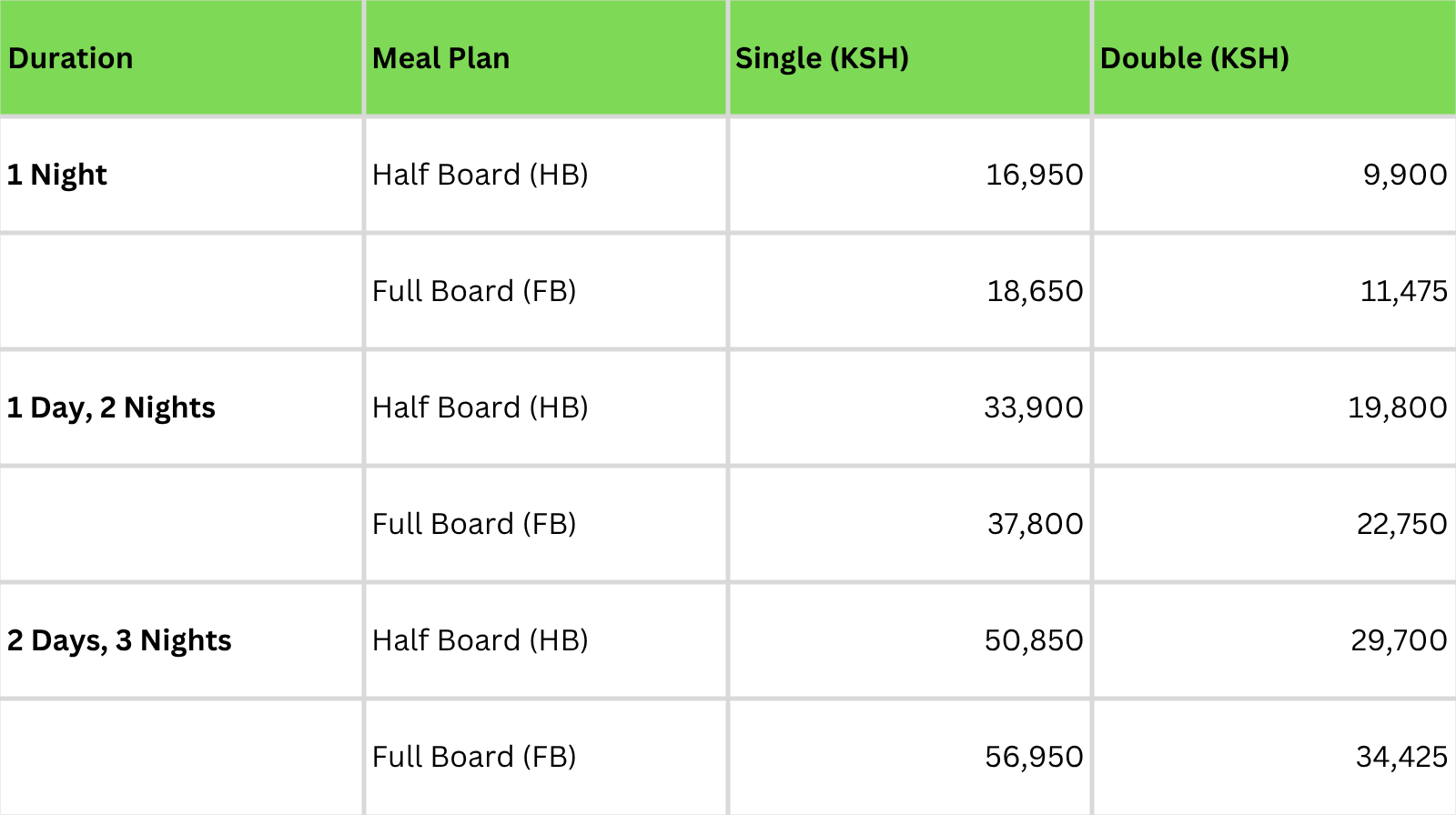Click the 33,900 single price cell
The image size is (1456, 815).
tap(1033, 407)
